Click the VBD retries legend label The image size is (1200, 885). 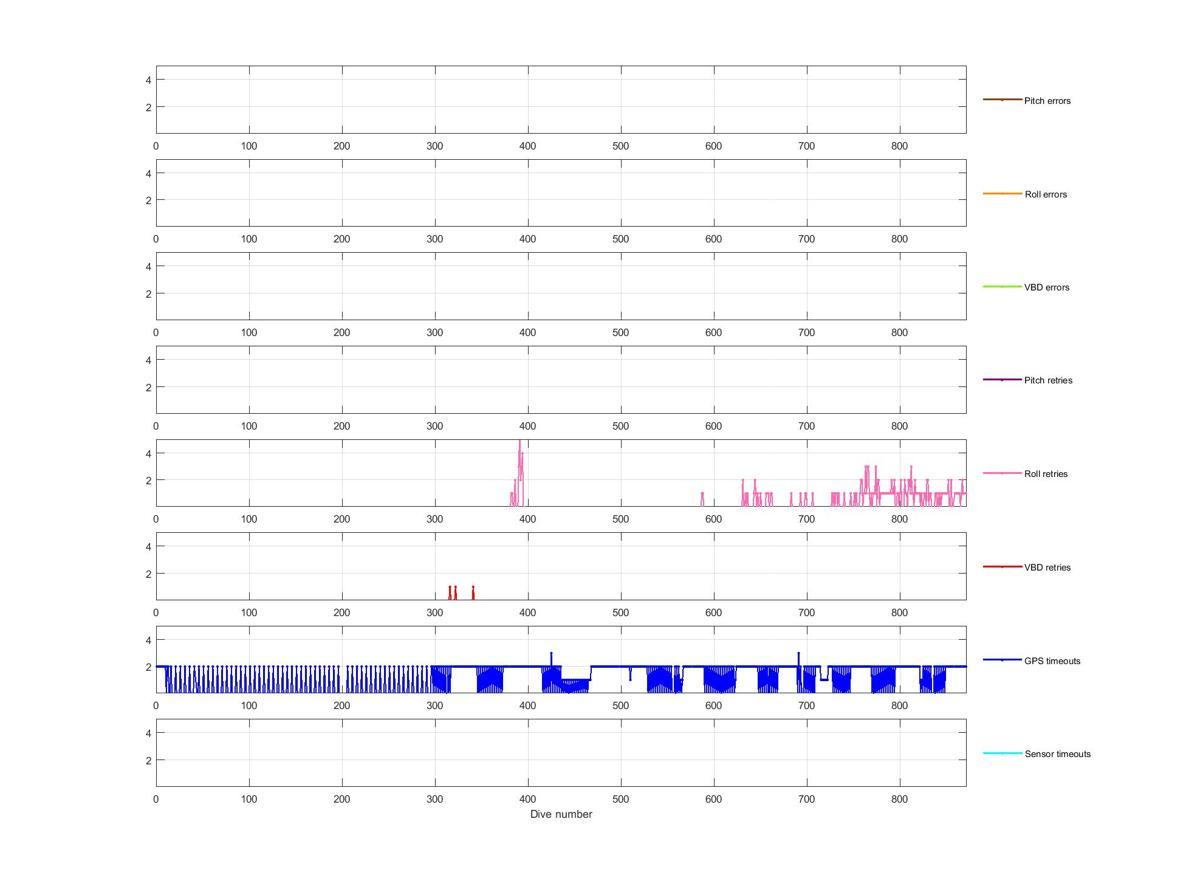[1047, 567]
